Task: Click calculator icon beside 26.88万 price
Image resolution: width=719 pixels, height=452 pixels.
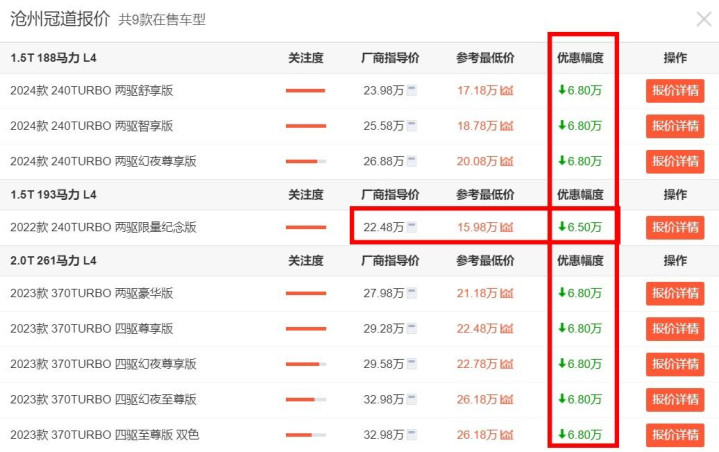Action: 412,161
